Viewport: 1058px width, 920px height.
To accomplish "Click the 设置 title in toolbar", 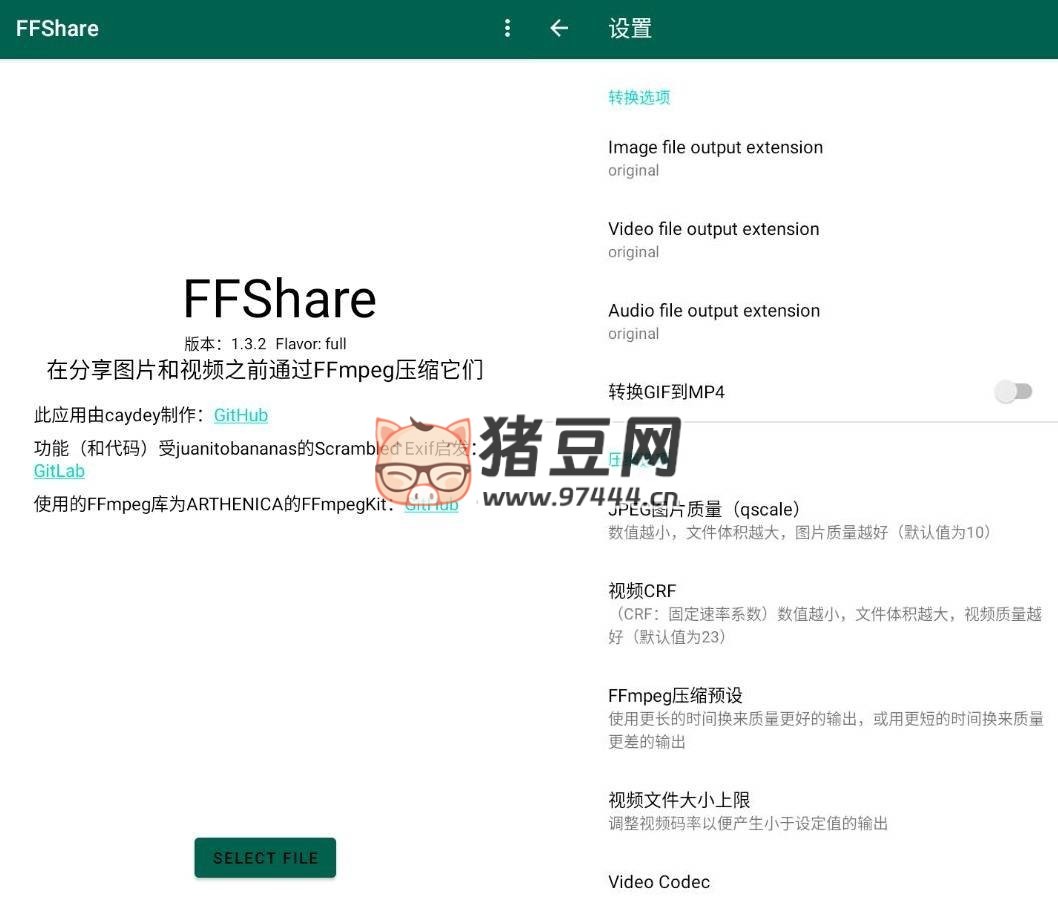I will 630,28.
